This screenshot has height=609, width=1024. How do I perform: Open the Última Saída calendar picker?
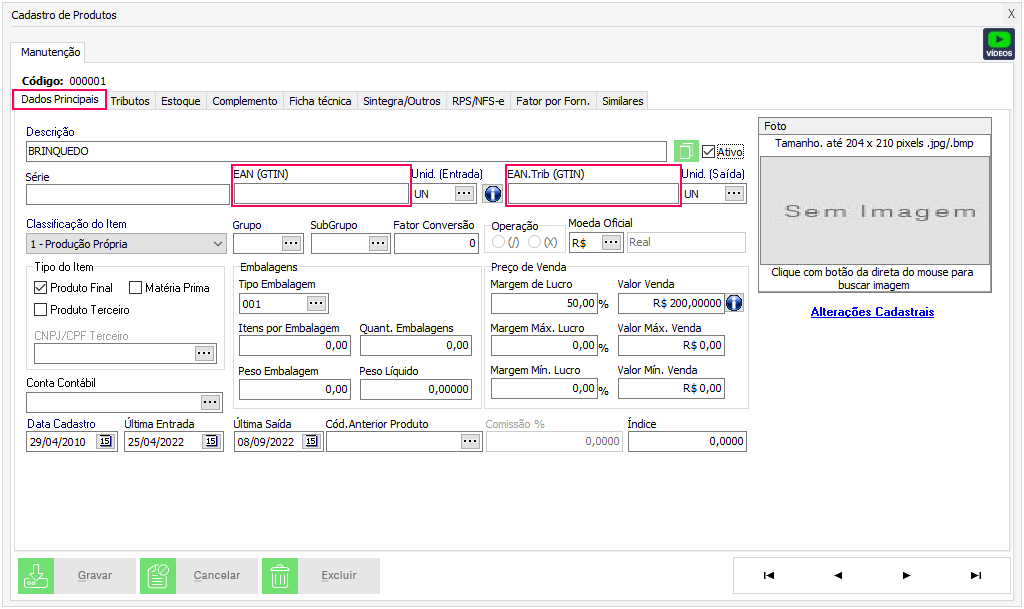311,441
